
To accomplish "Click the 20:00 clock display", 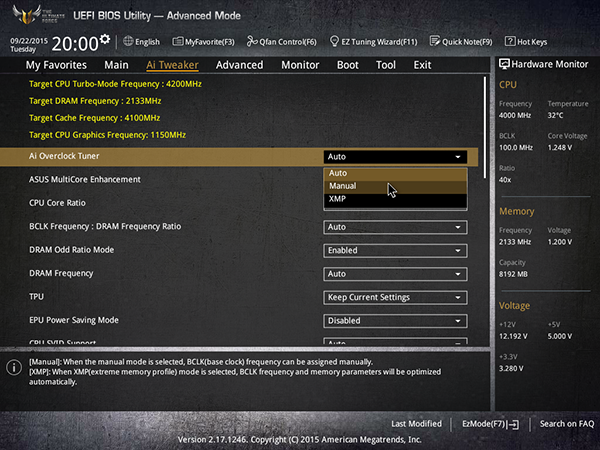I will 75,44.
